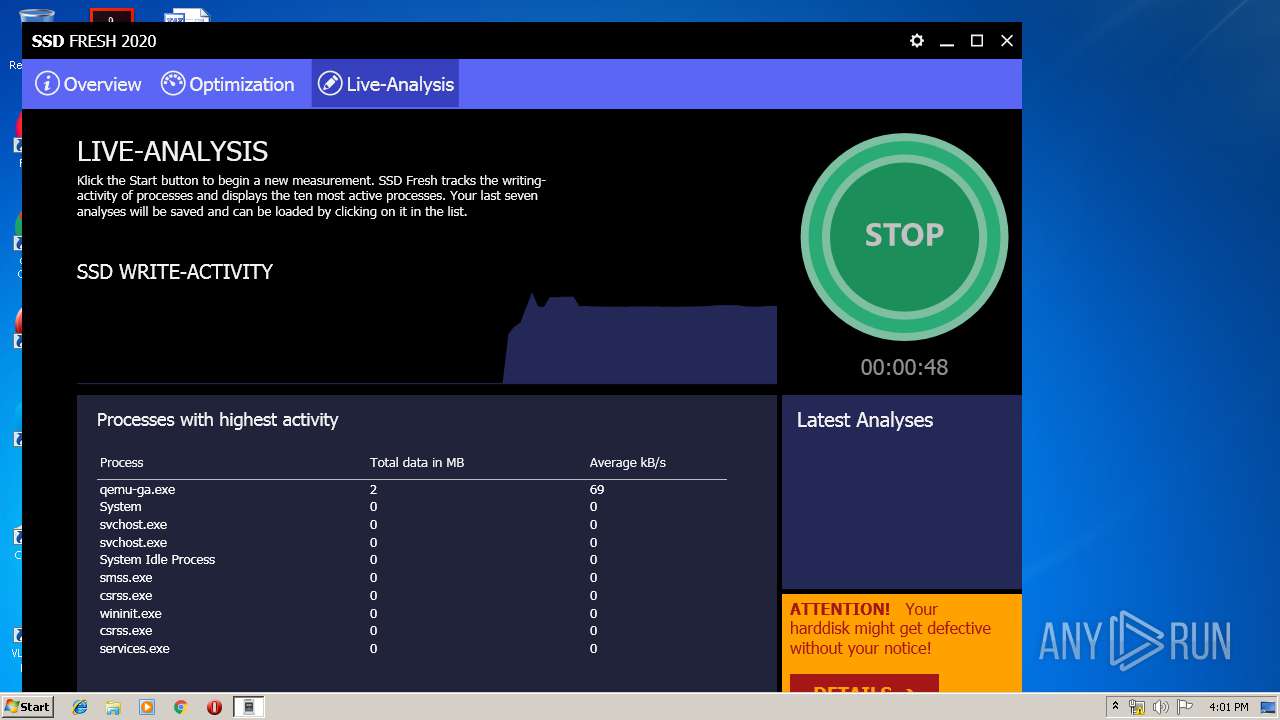Open Windows Media Player from taskbar

[x=147, y=707]
